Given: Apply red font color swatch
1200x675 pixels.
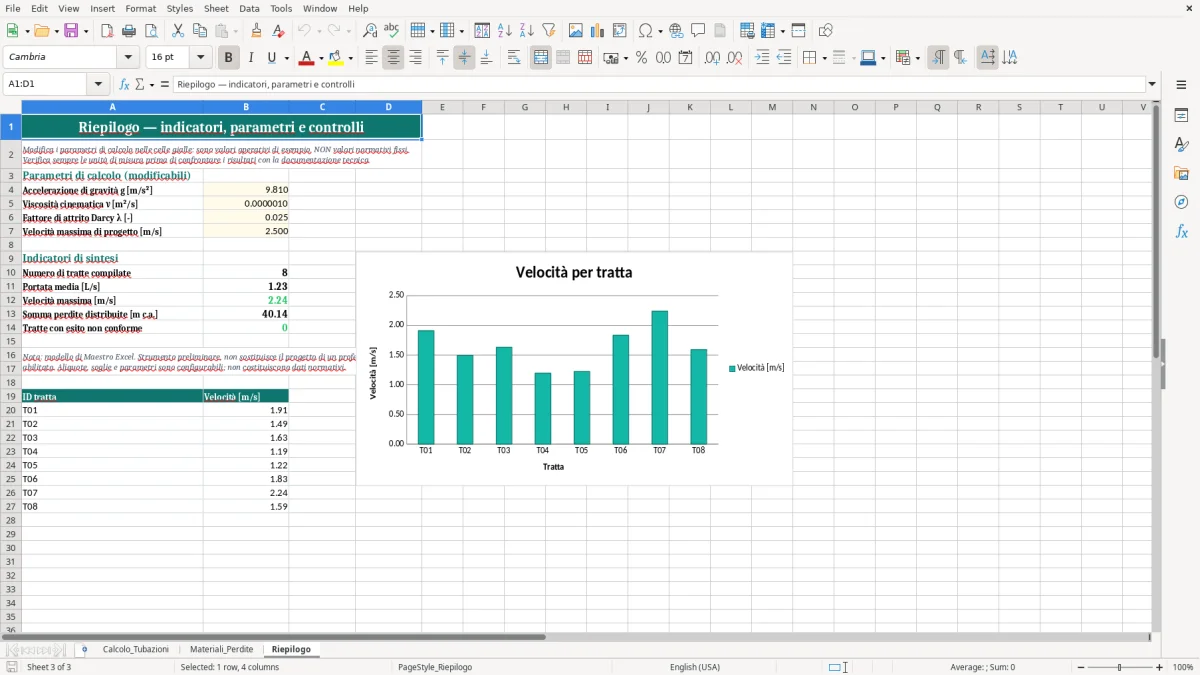Looking at the screenshot, I should pyautogui.click(x=307, y=58).
